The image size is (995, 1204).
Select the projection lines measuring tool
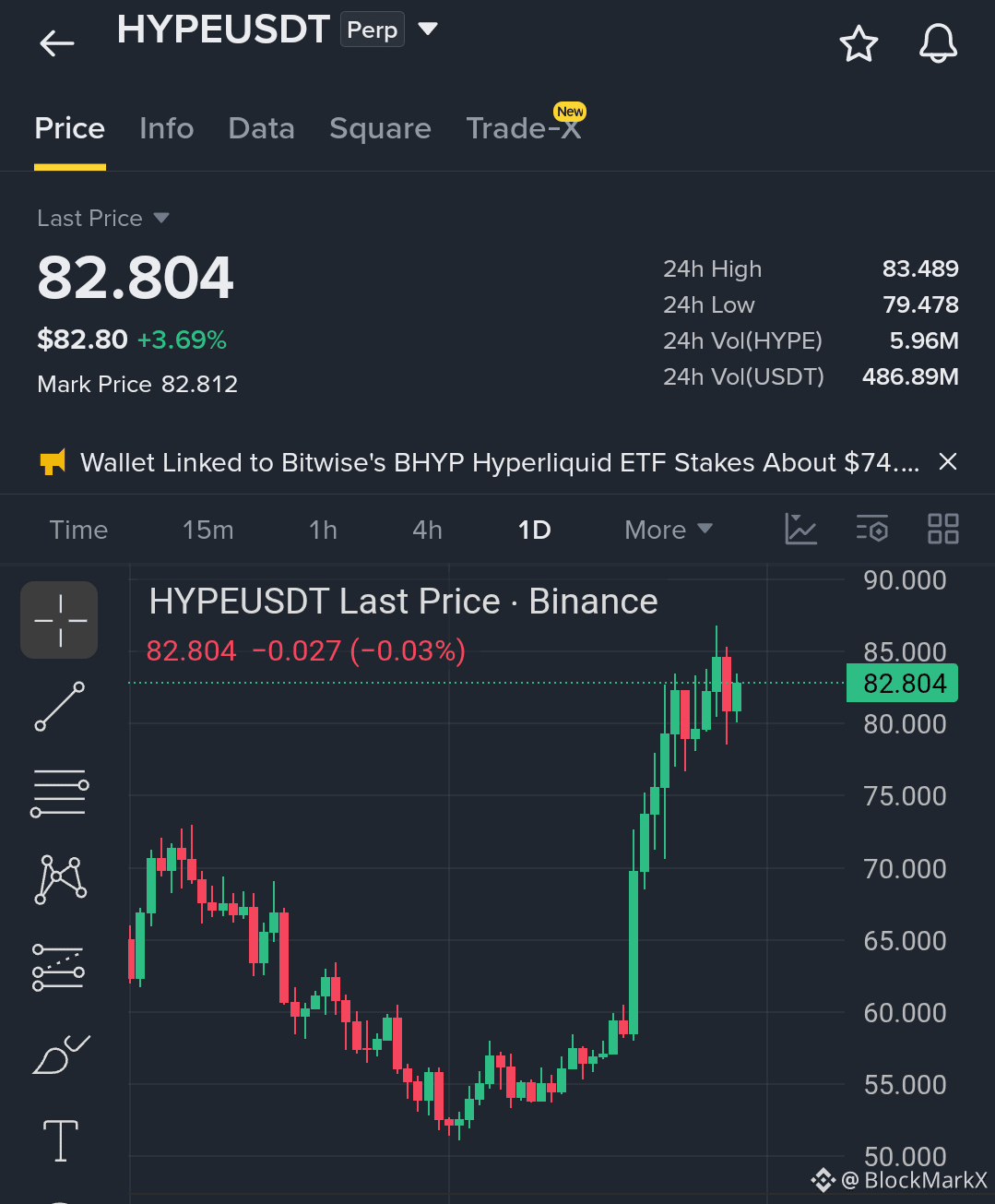coord(59,967)
